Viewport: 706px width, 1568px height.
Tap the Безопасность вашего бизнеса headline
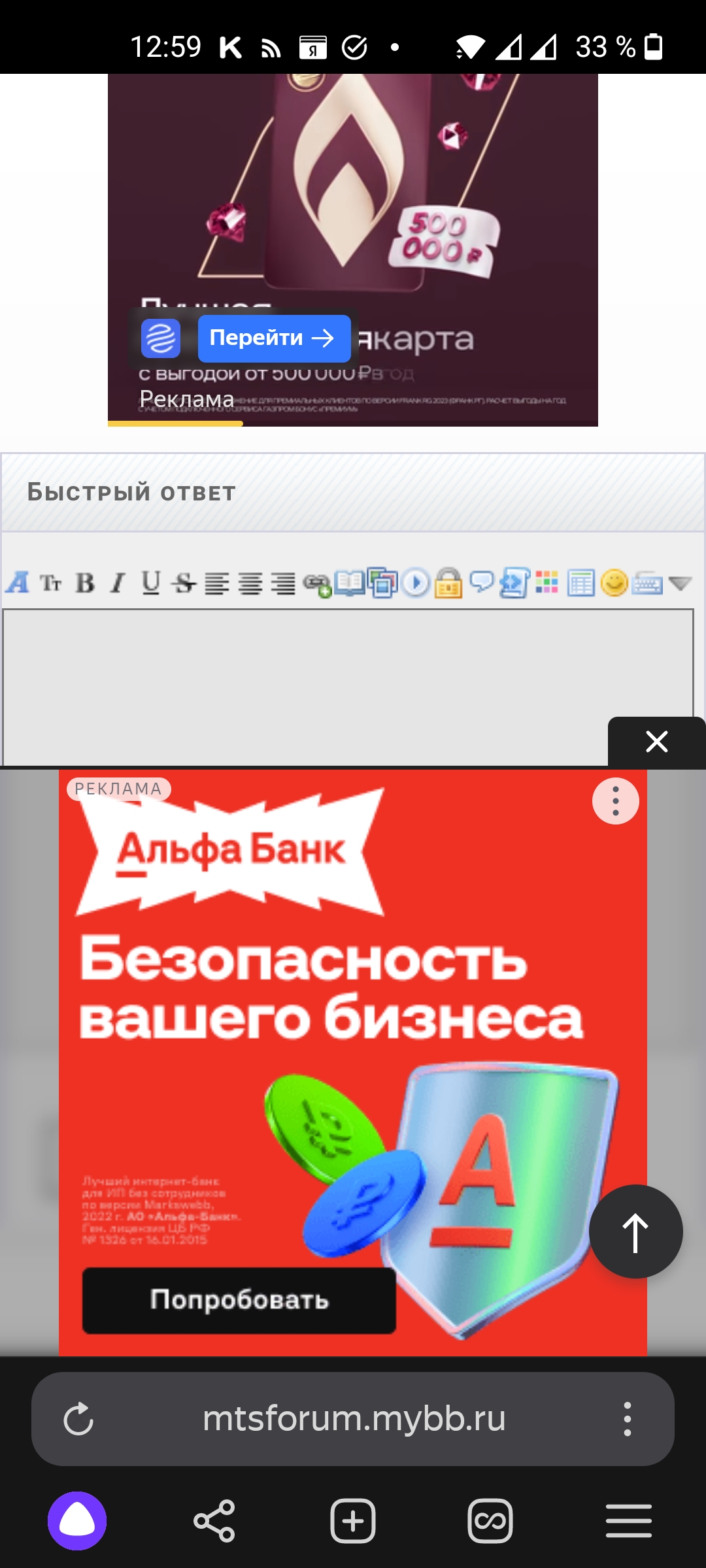point(331,988)
